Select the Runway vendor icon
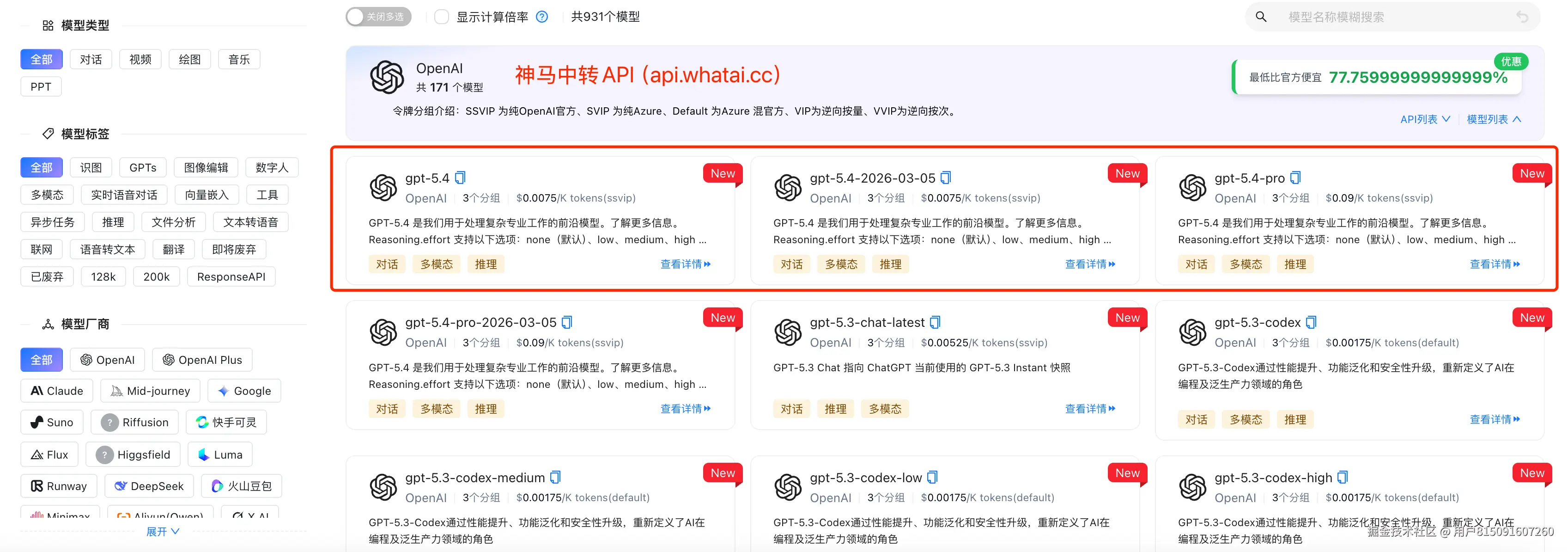This screenshot has width=1568, height=552. (38, 485)
